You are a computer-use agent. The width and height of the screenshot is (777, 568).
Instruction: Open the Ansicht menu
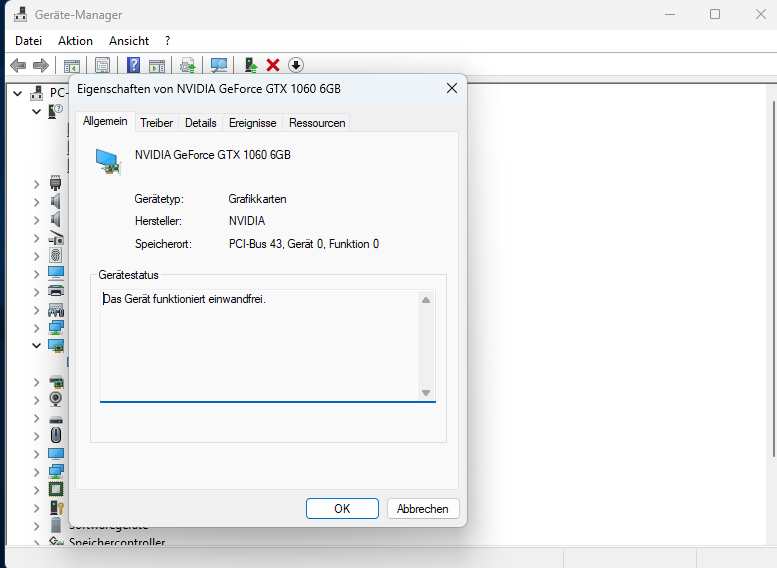129,41
